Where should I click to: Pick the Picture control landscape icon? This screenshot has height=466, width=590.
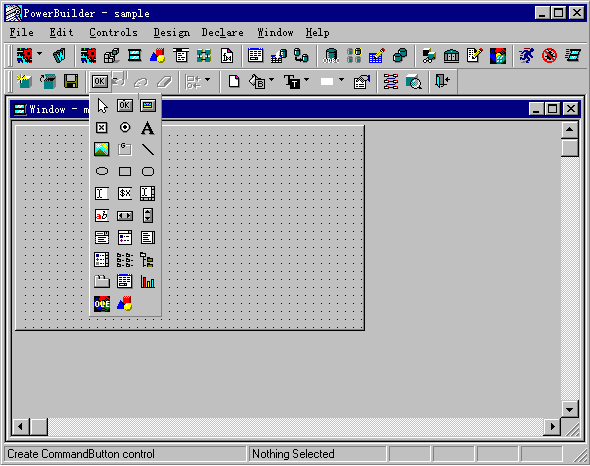coord(102,149)
